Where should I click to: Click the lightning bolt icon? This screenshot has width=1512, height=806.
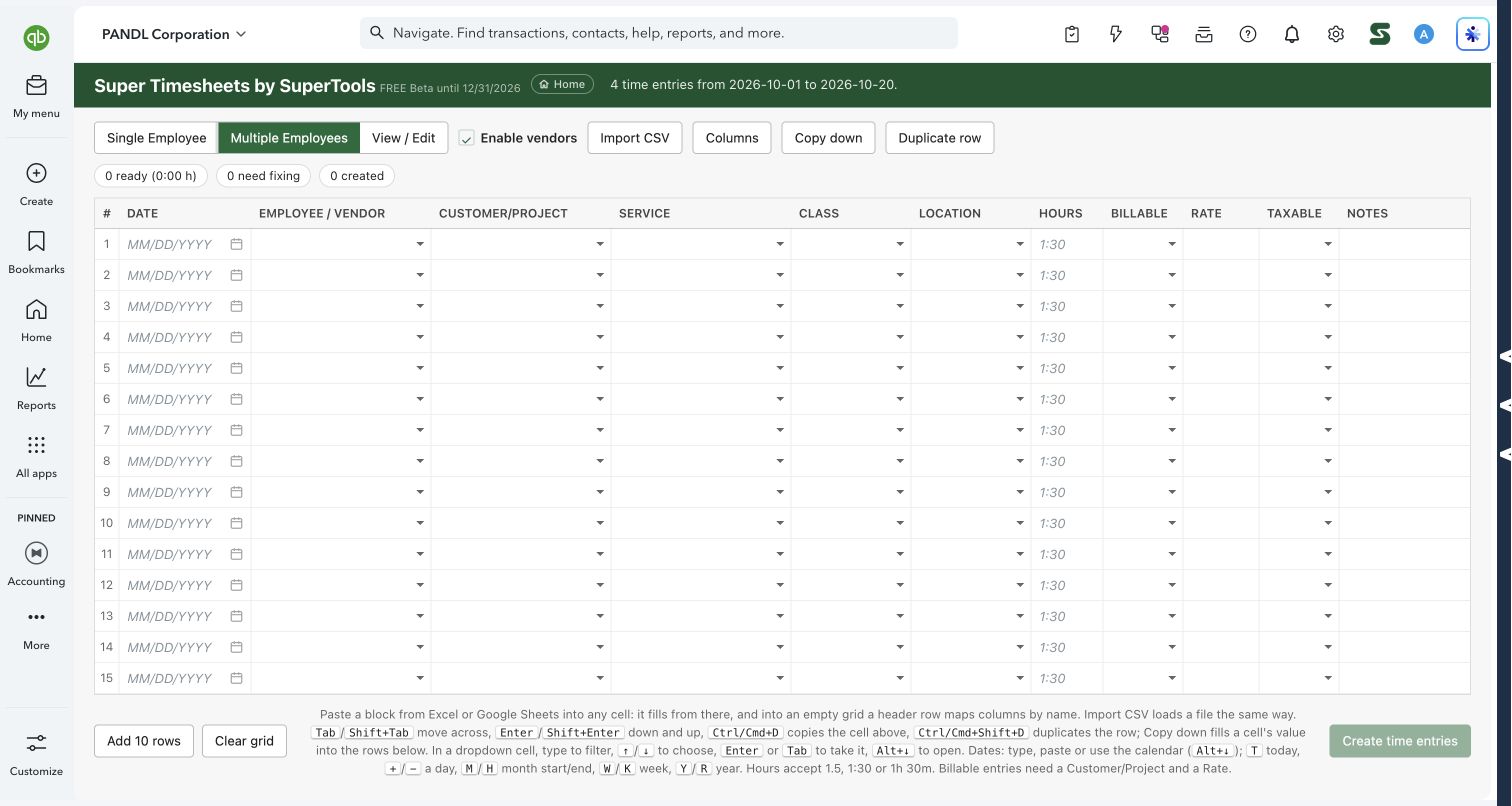click(x=1116, y=34)
